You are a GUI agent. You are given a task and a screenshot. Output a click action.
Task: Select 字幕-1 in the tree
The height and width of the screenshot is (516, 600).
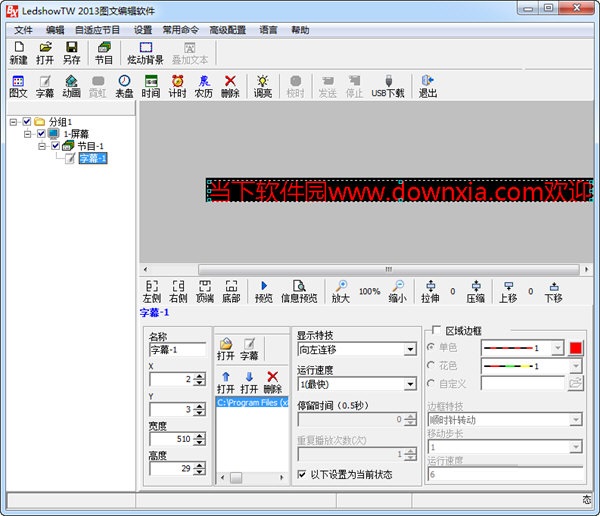[93, 158]
